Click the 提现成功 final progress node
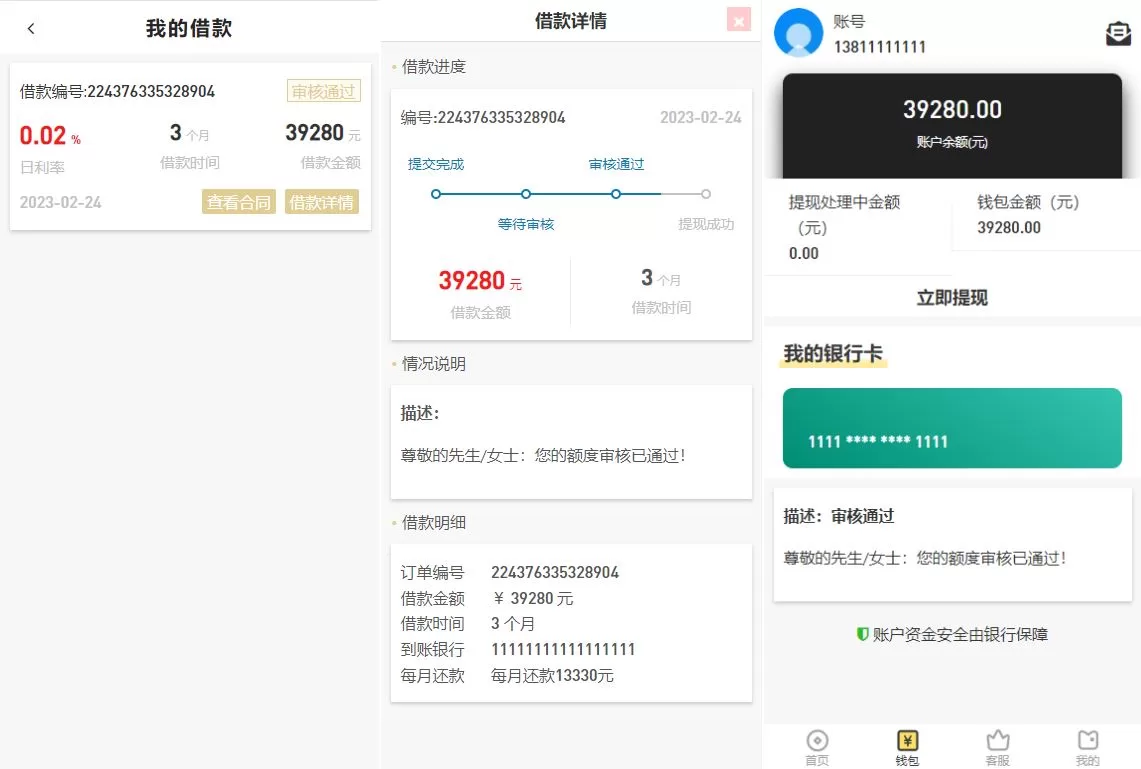This screenshot has height=769, width=1141. click(706, 194)
